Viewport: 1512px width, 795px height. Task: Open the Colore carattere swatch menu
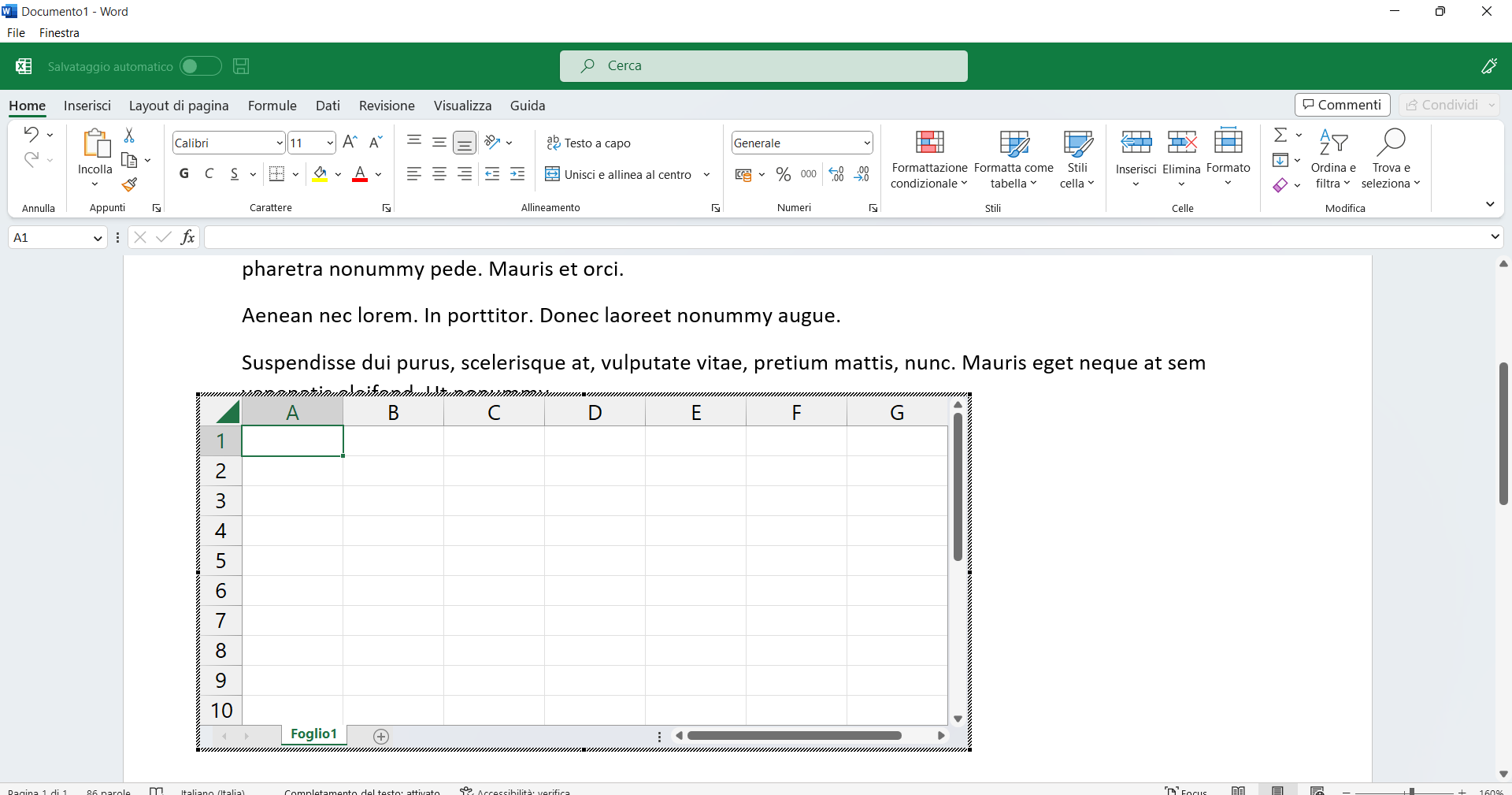(x=378, y=174)
